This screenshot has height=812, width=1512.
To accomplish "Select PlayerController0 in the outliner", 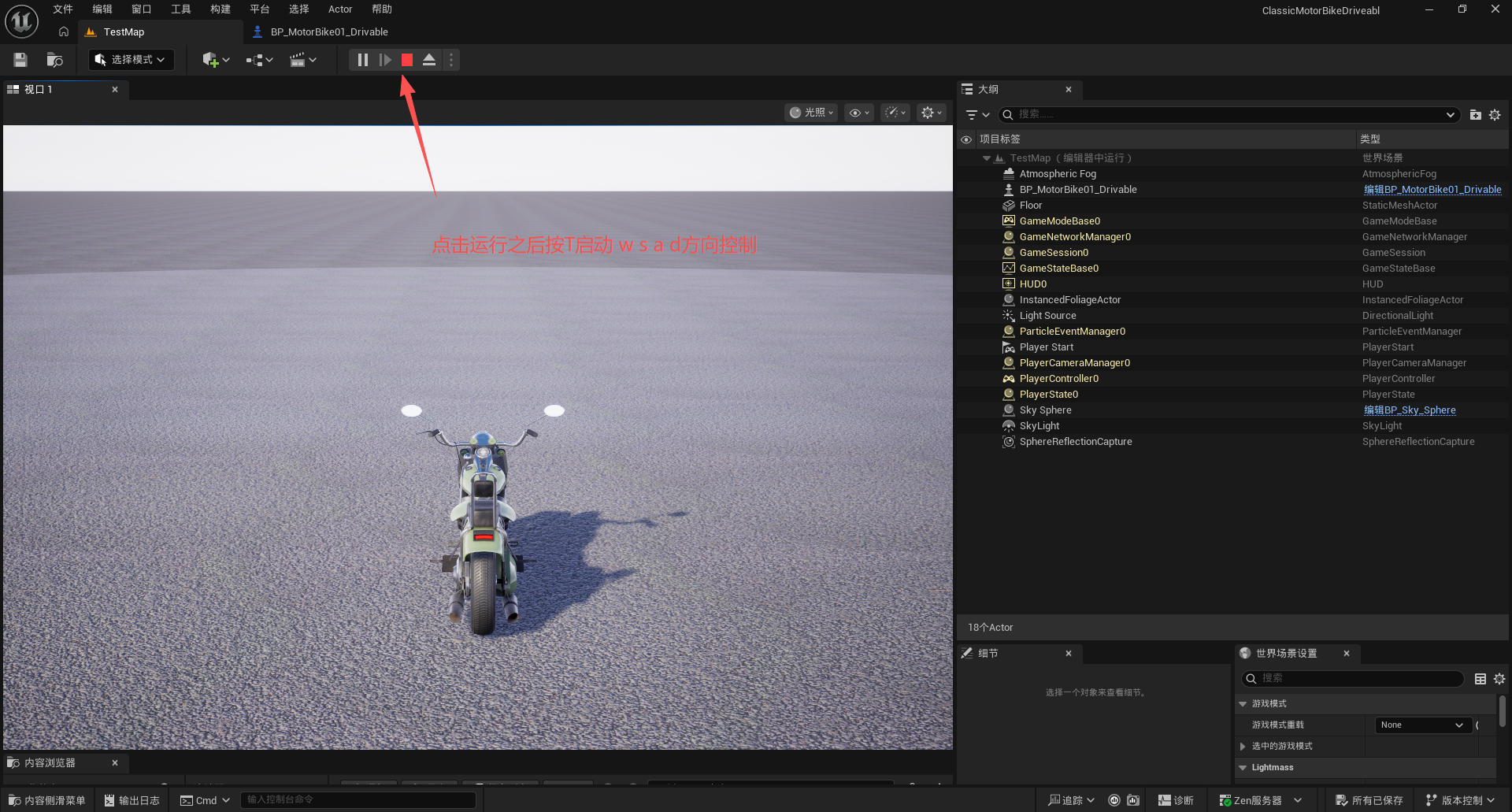I will coord(1058,379).
